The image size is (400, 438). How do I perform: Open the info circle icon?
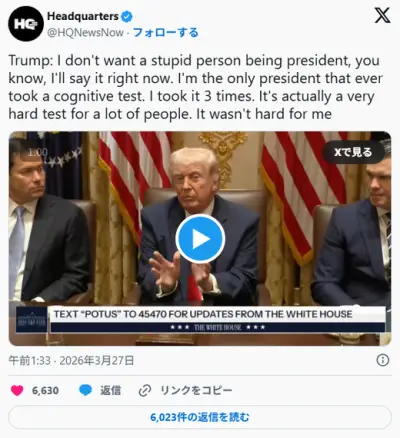[x=382, y=360]
